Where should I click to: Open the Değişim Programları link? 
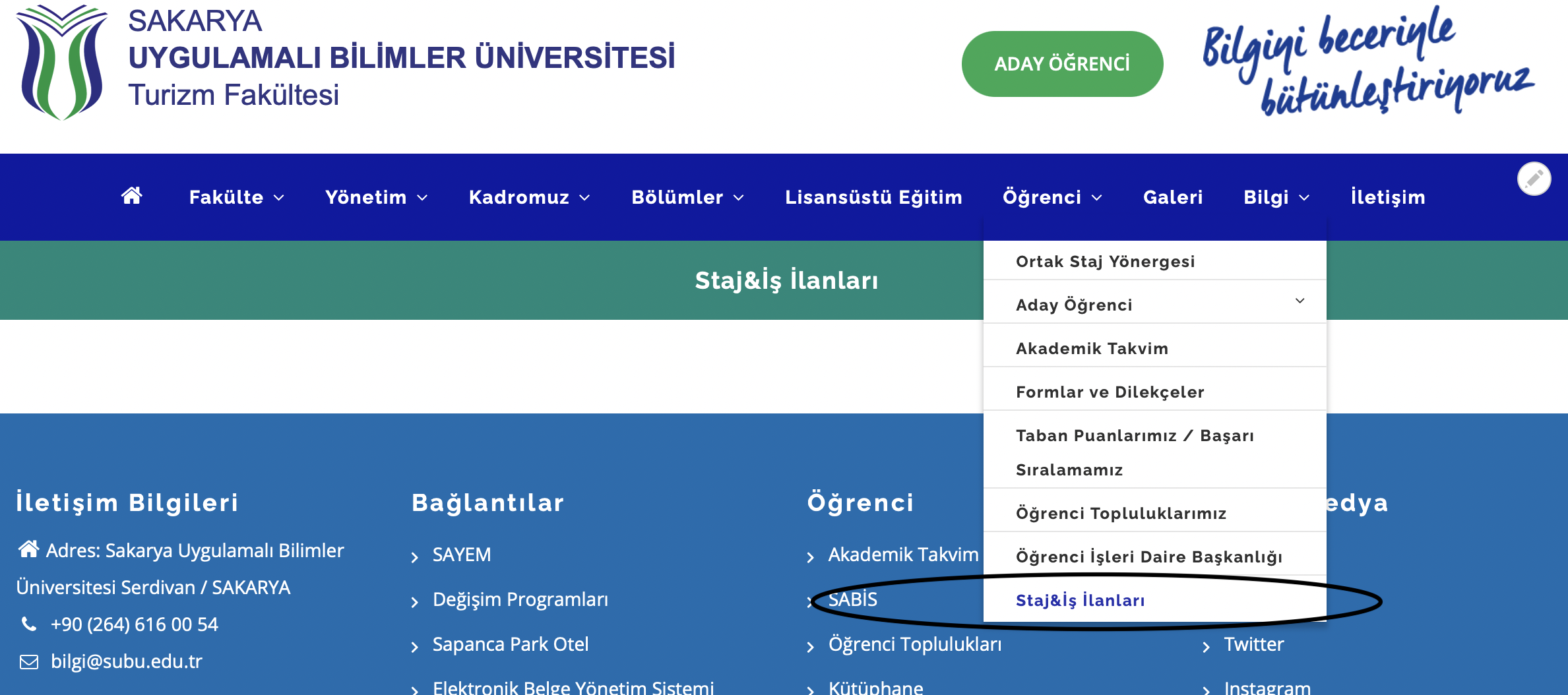[520, 599]
